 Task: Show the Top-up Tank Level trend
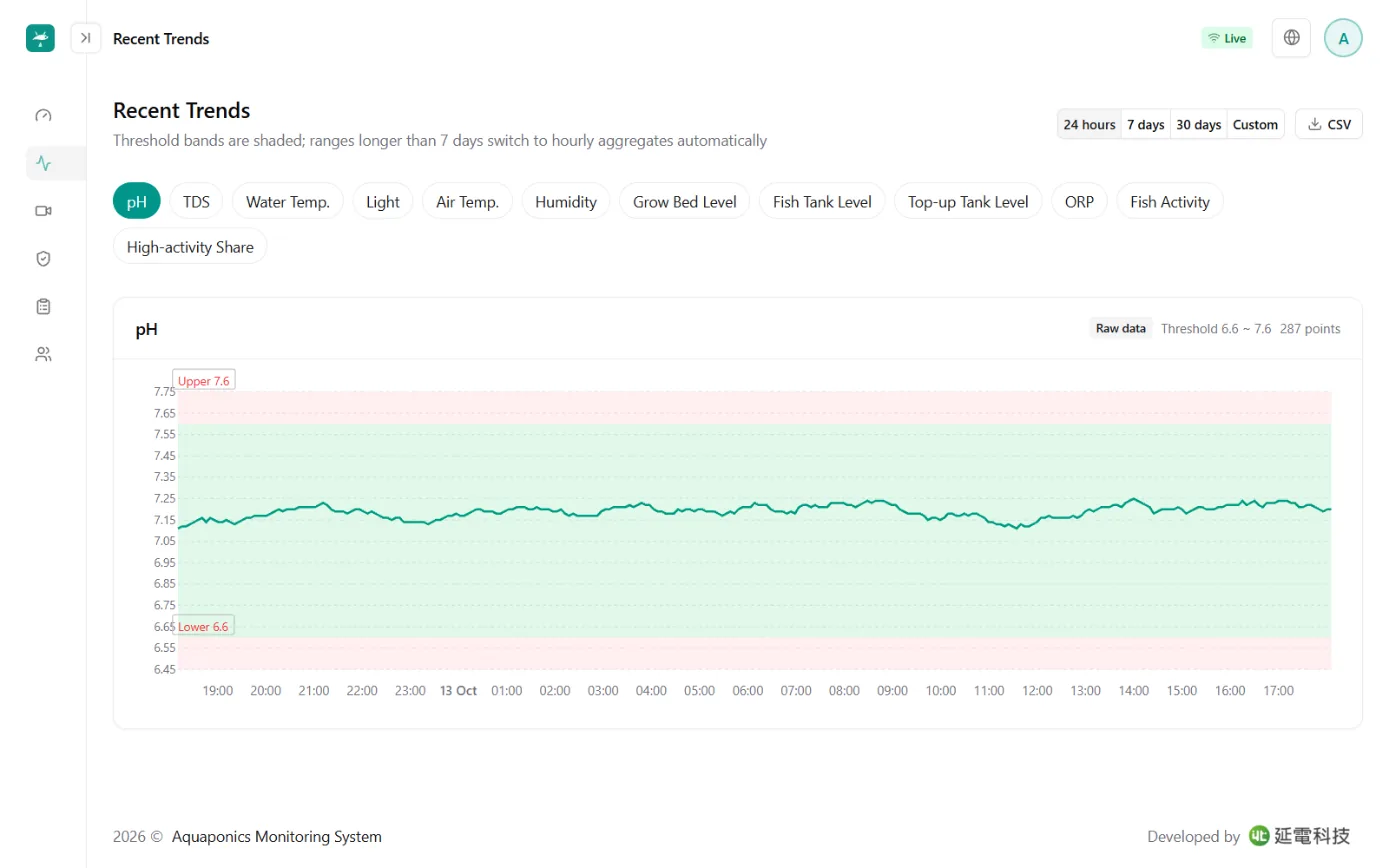coord(968,201)
